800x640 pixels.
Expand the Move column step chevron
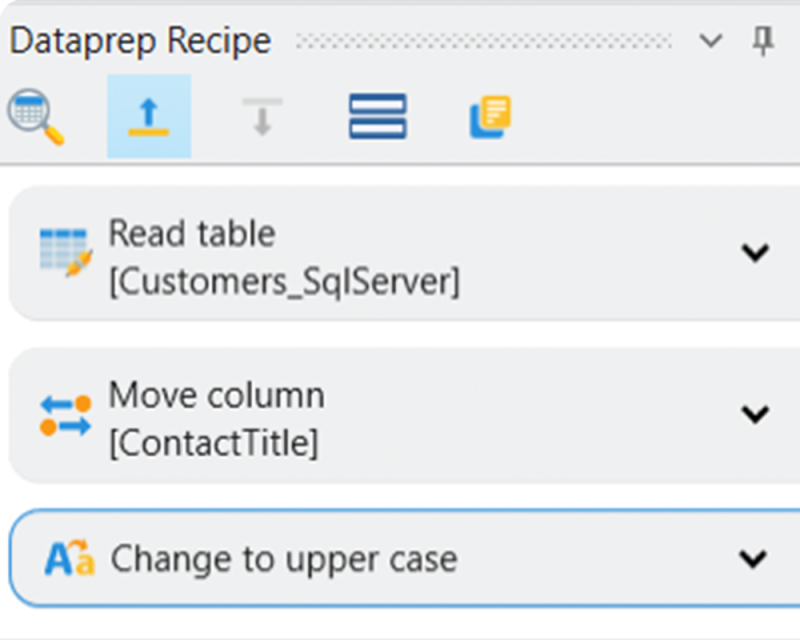point(755,414)
